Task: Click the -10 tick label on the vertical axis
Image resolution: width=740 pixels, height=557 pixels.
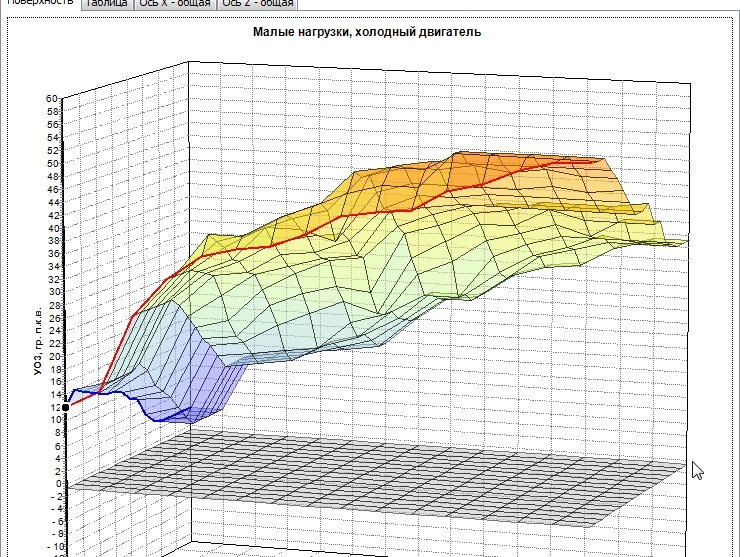Action: coord(50,547)
